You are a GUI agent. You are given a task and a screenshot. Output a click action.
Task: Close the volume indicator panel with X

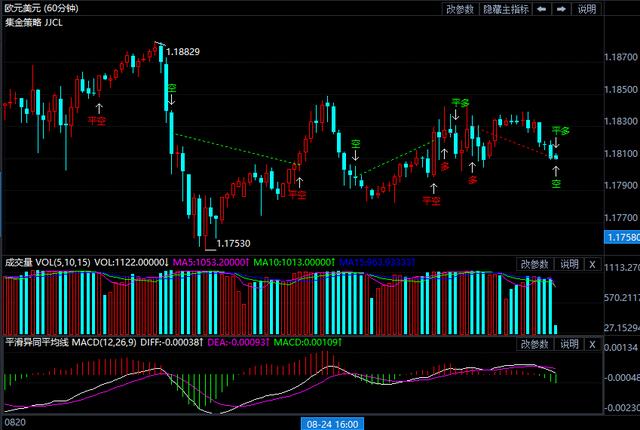591,263
